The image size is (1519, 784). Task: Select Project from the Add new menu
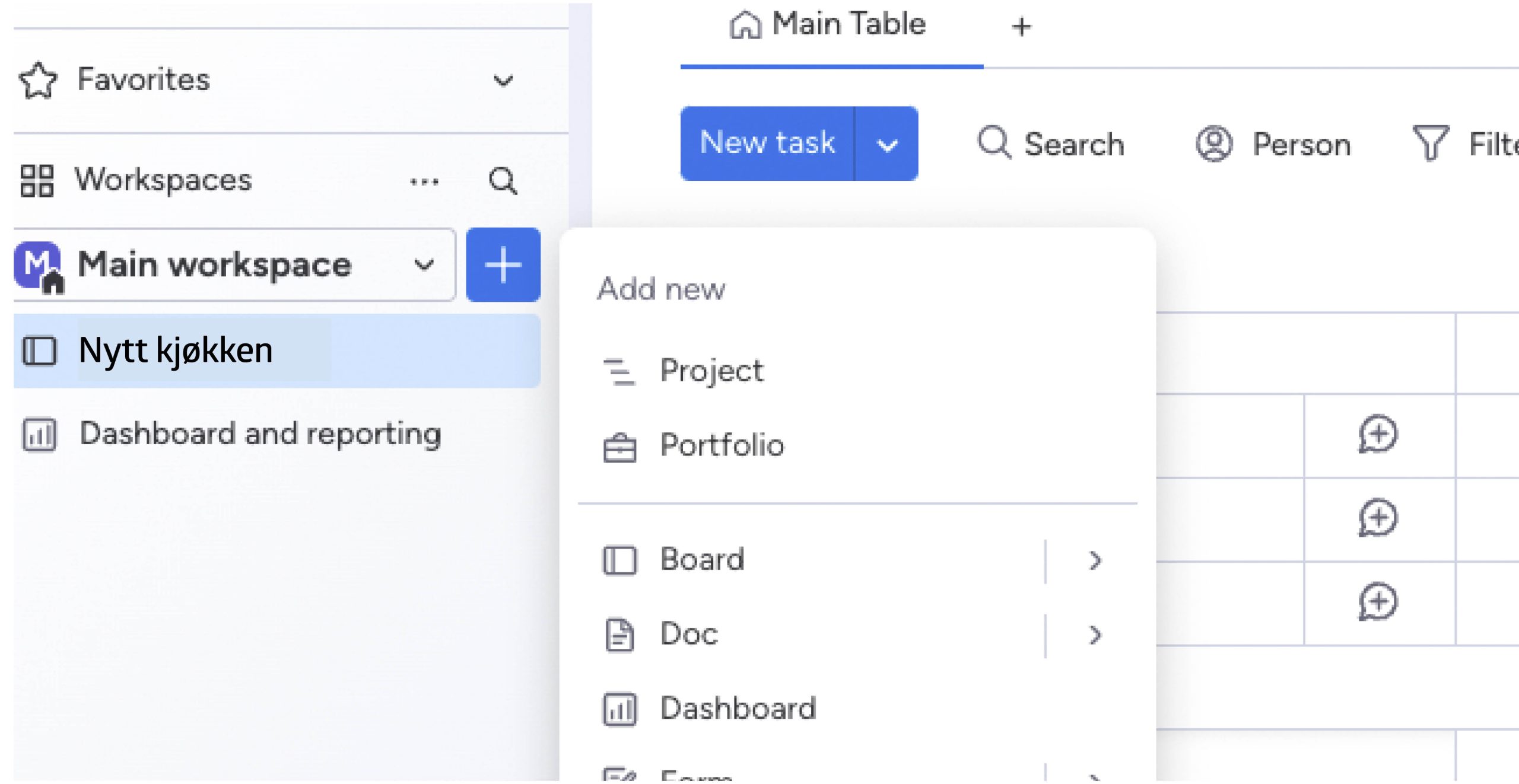pyautogui.click(x=711, y=372)
